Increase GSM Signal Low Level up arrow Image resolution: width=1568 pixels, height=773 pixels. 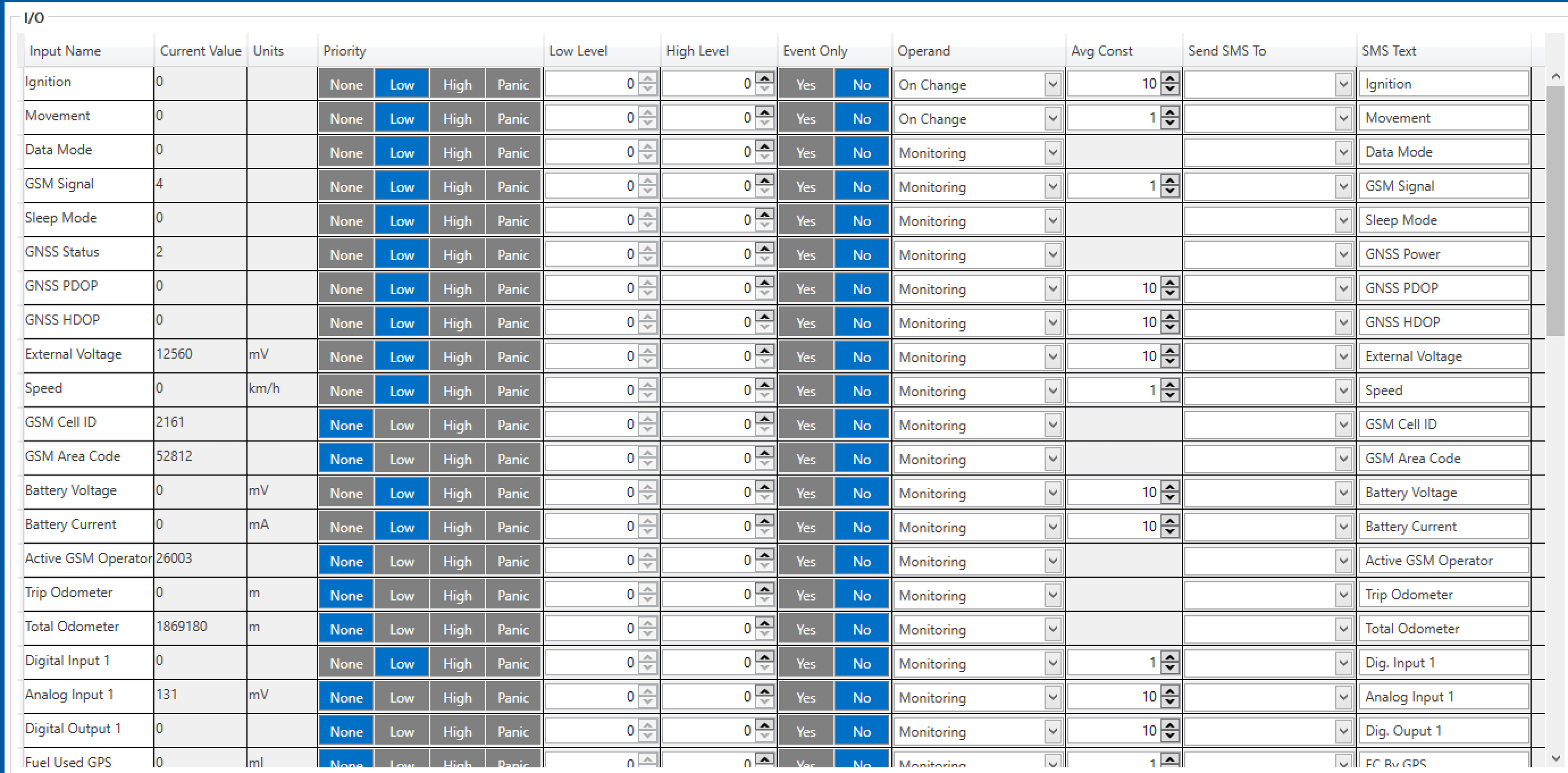click(648, 181)
